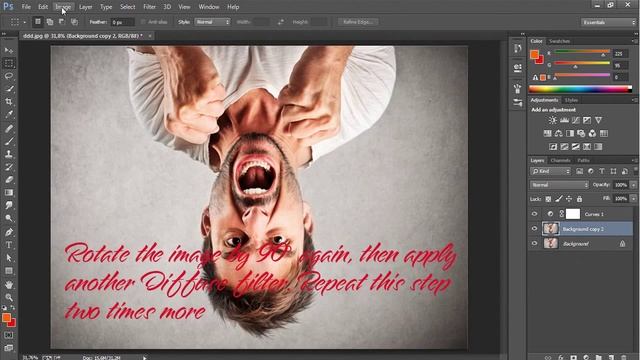
Task: Select the Crop tool
Action: [x=9, y=102]
